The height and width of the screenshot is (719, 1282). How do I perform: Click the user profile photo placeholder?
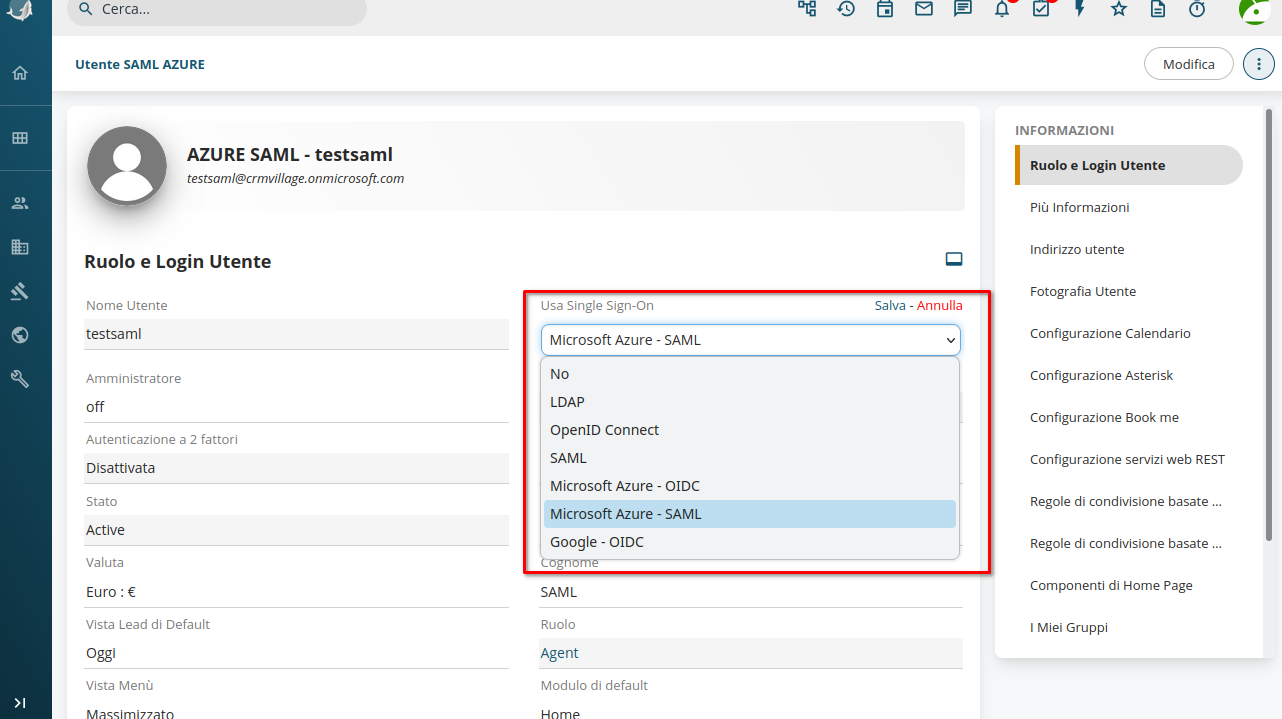[x=127, y=166]
